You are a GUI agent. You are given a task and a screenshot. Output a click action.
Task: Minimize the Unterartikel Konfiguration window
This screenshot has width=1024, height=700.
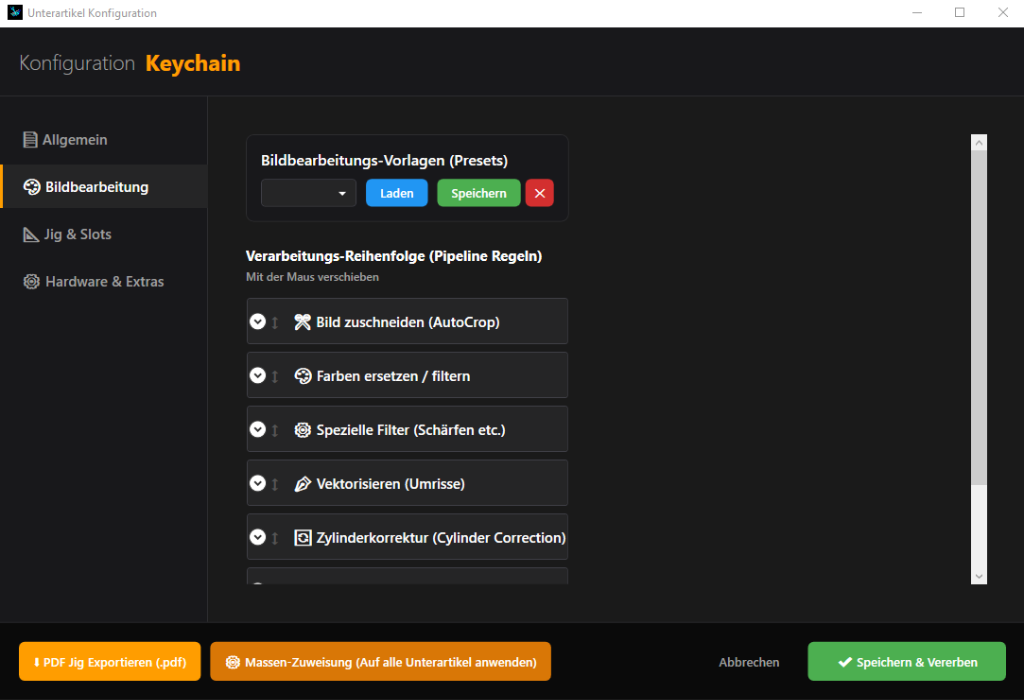tap(917, 12)
